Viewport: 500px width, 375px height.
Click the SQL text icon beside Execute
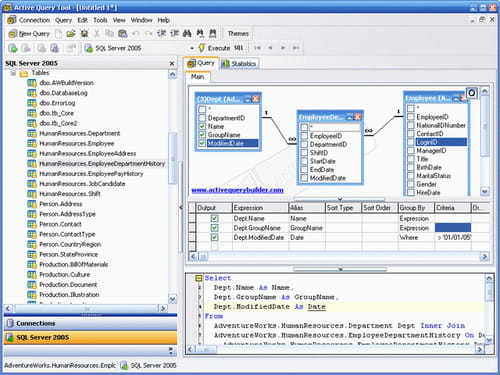(x=239, y=48)
